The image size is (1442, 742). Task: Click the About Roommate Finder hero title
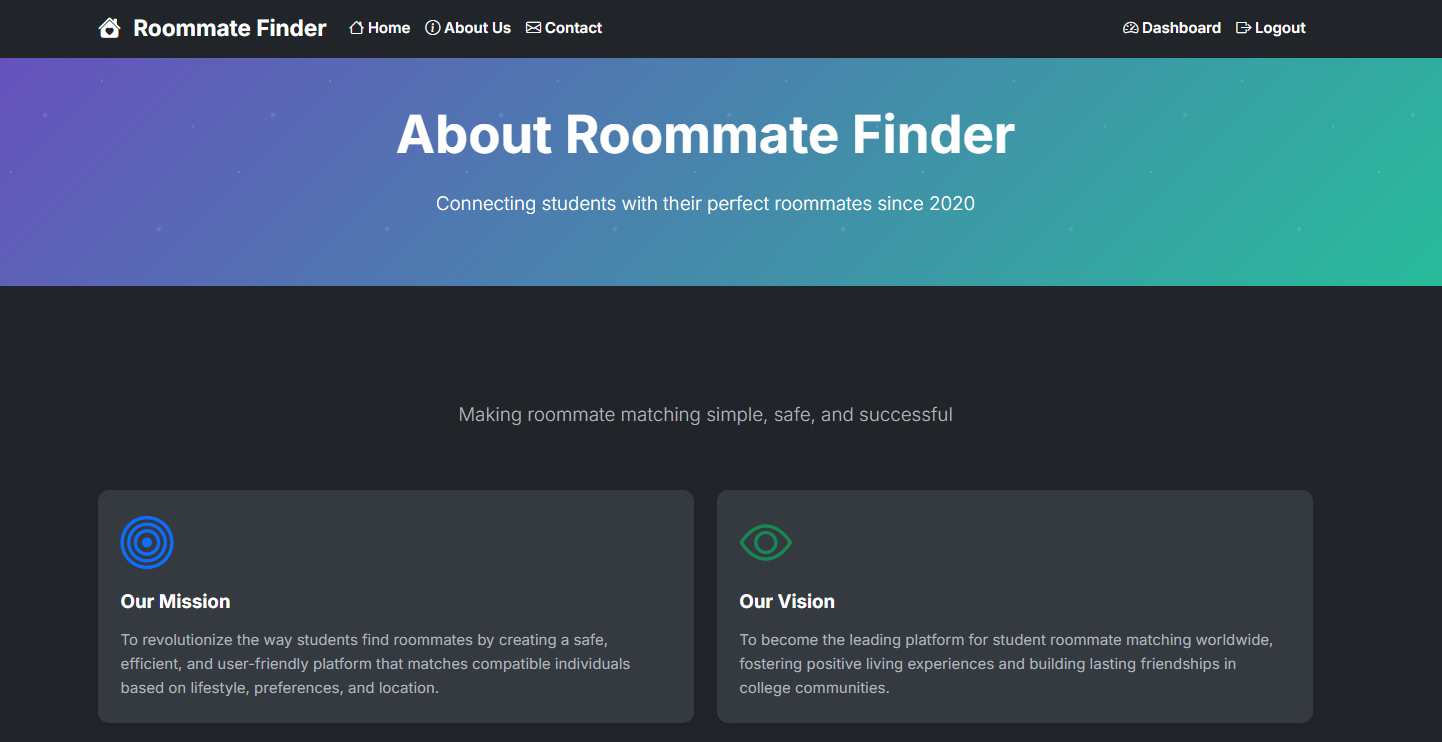706,135
